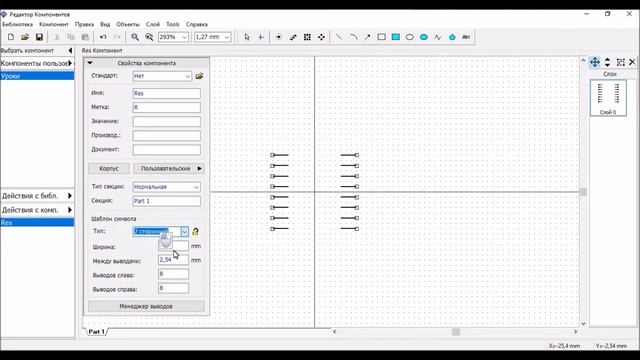Click the Redo toolbar arrow
The image size is (640, 360).
tap(117, 37)
